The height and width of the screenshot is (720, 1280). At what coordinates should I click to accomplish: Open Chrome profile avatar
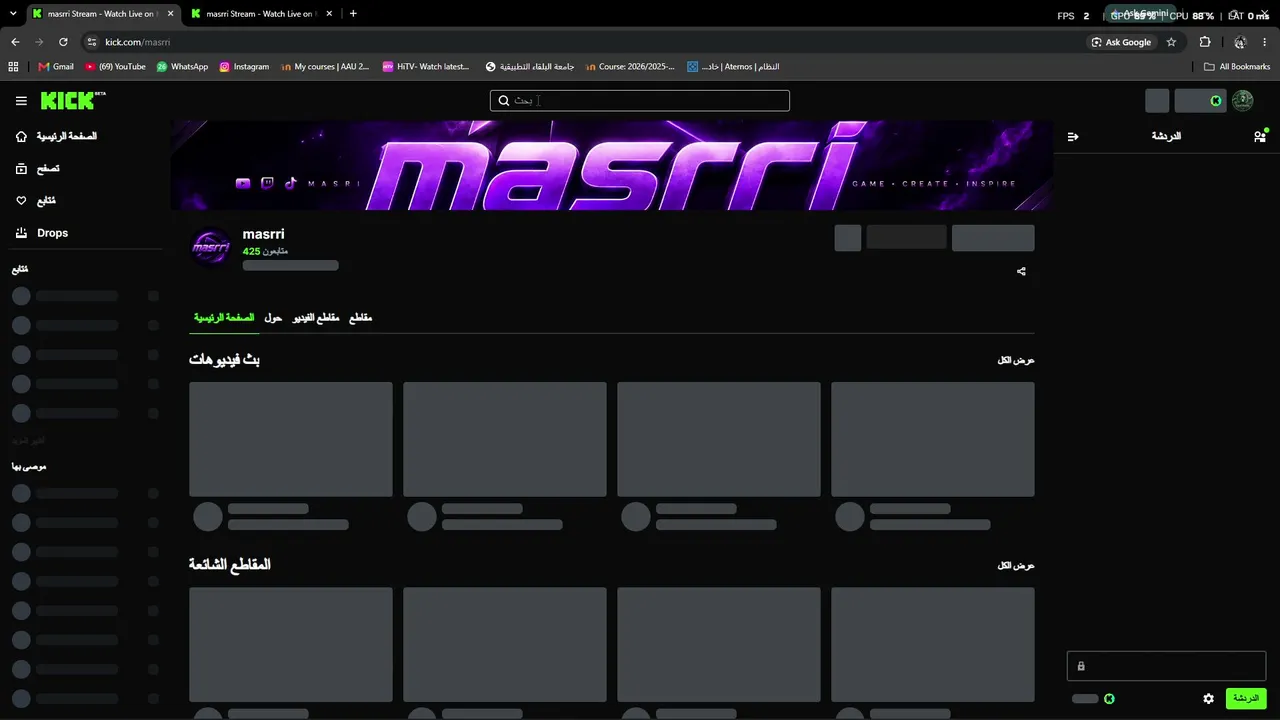coord(1240,42)
